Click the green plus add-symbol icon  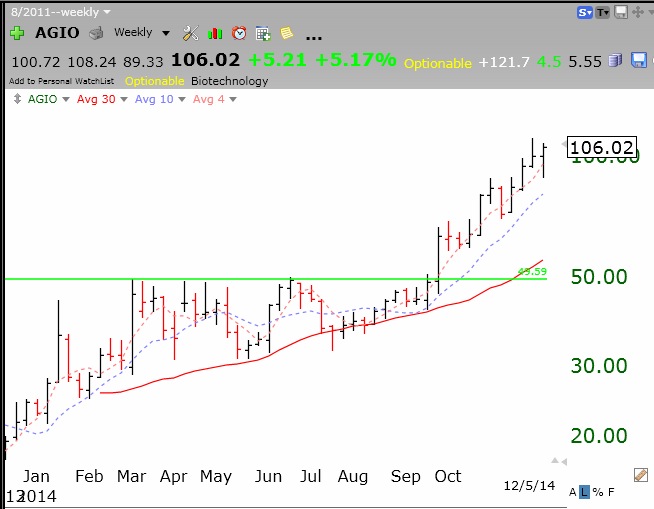tap(17, 33)
